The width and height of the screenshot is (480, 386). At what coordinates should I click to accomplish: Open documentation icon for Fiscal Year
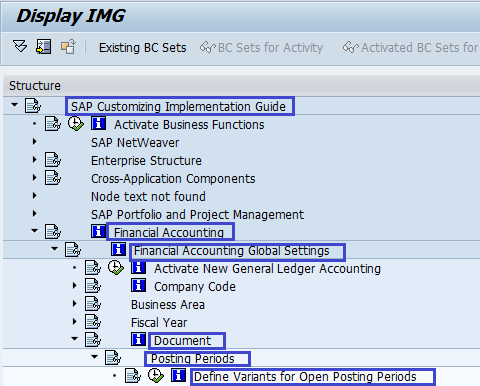click(93, 322)
